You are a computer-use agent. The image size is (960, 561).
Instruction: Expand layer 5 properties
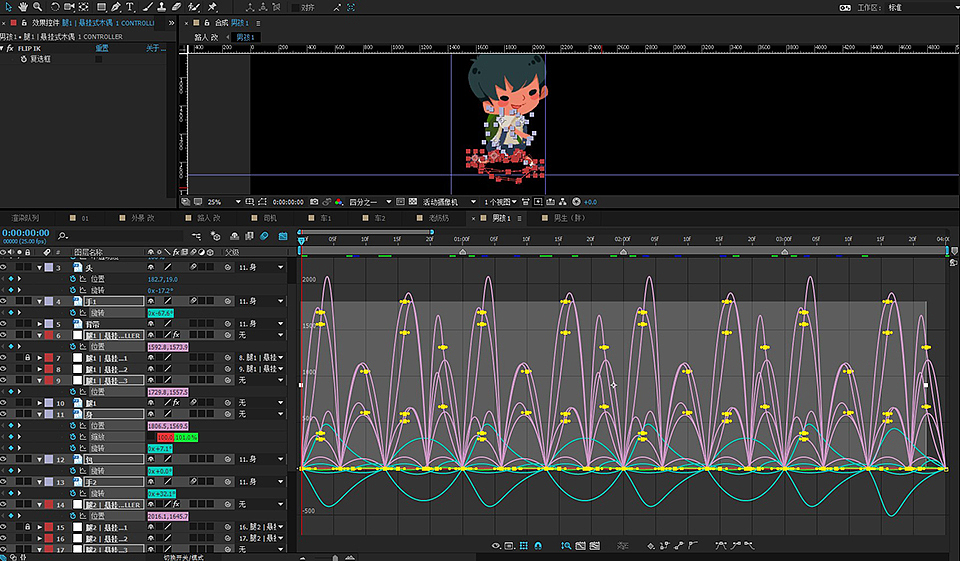click(x=40, y=324)
